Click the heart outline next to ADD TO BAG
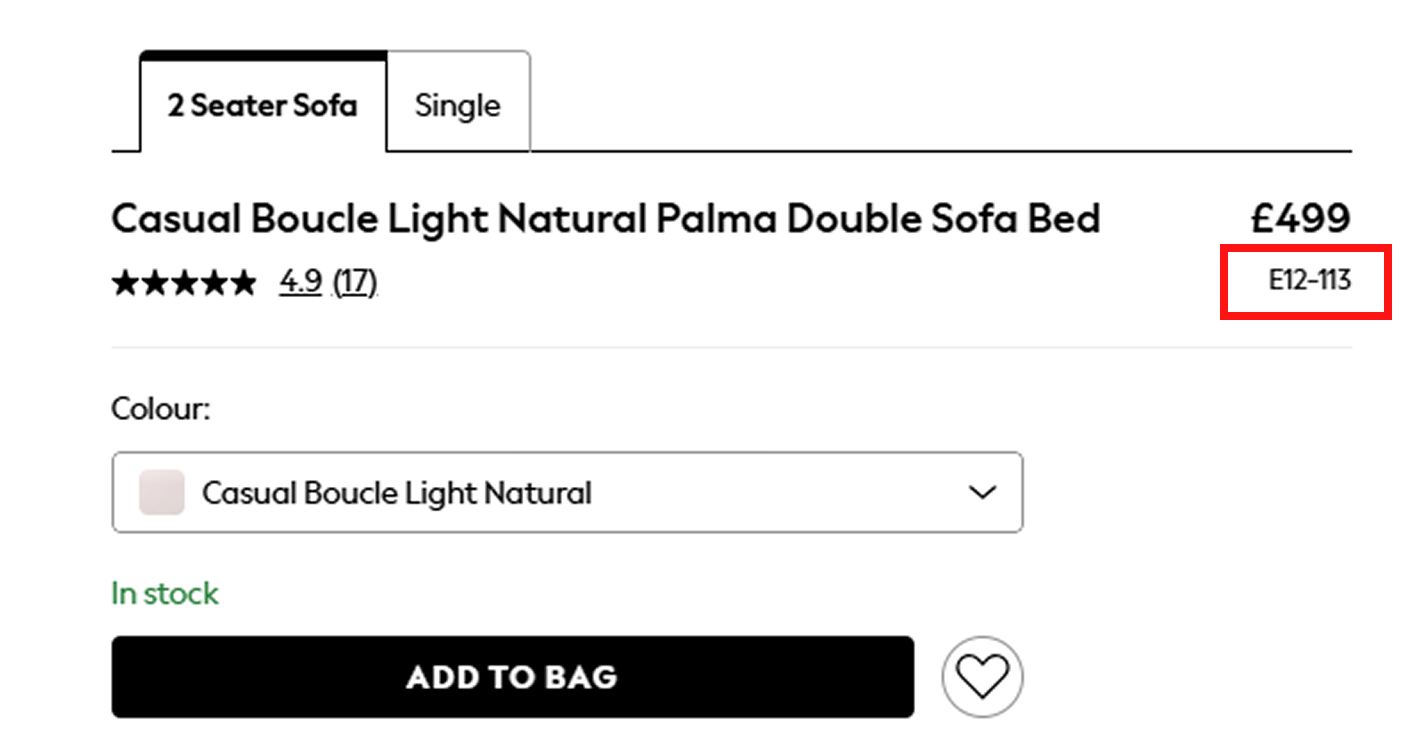The width and height of the screenshot is (1416, 752). pyautogui.click(x=983, y=676)
